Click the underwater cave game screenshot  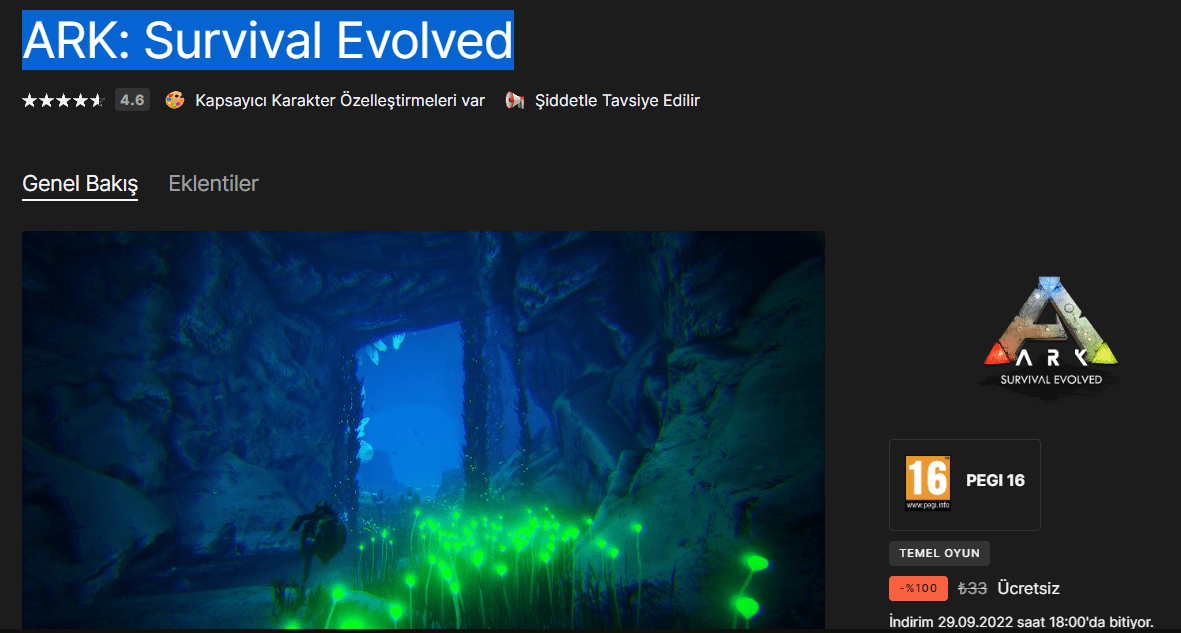pyautogui.click(x=423, y=430)
